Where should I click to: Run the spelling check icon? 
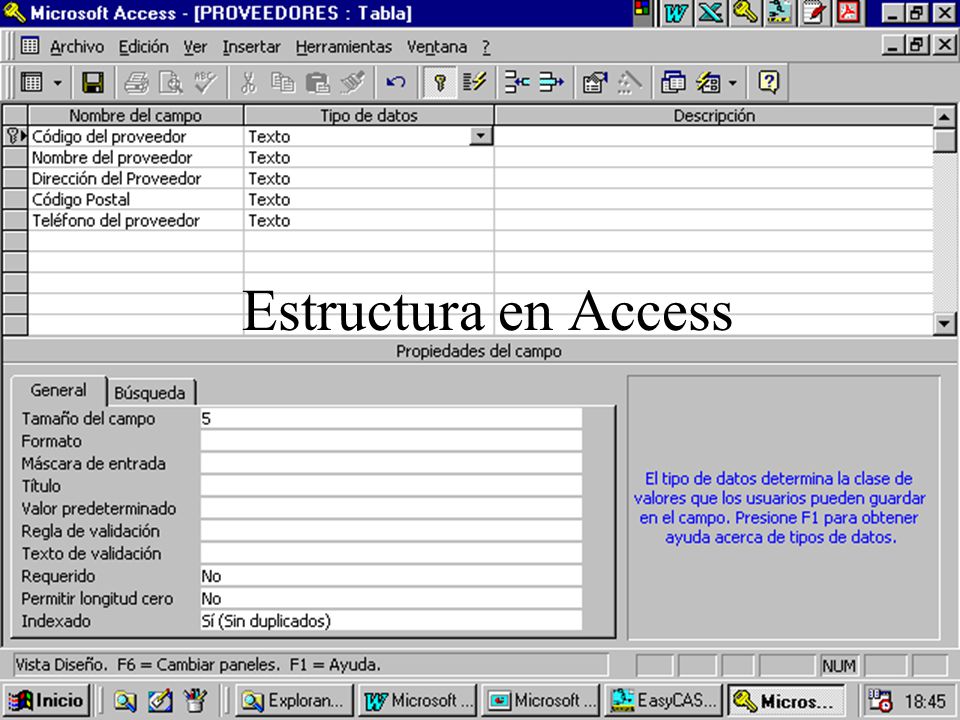205,83
